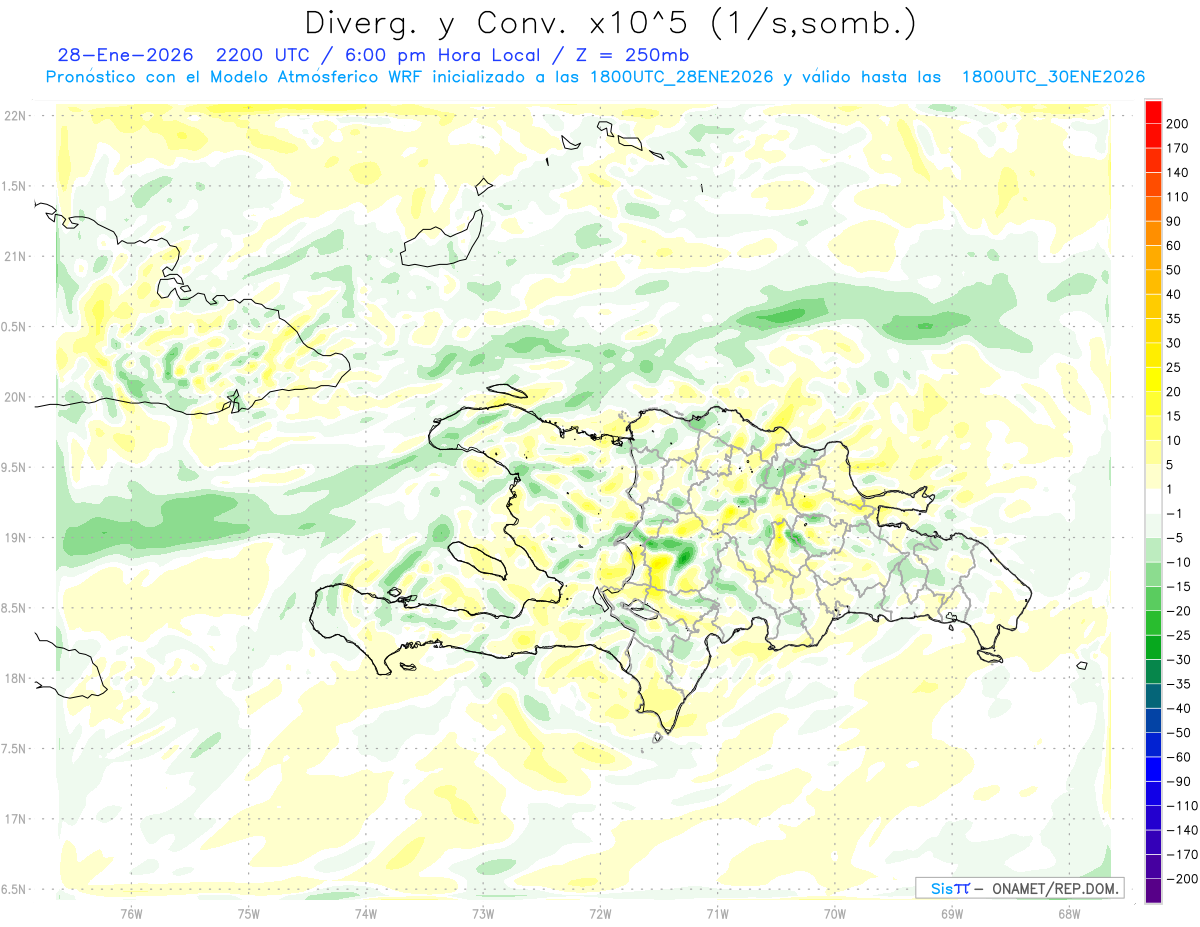The width and height of the screenshot is (1200, 927).
Task: Click the colorbar label "-20"
Action: (1180, 611)
